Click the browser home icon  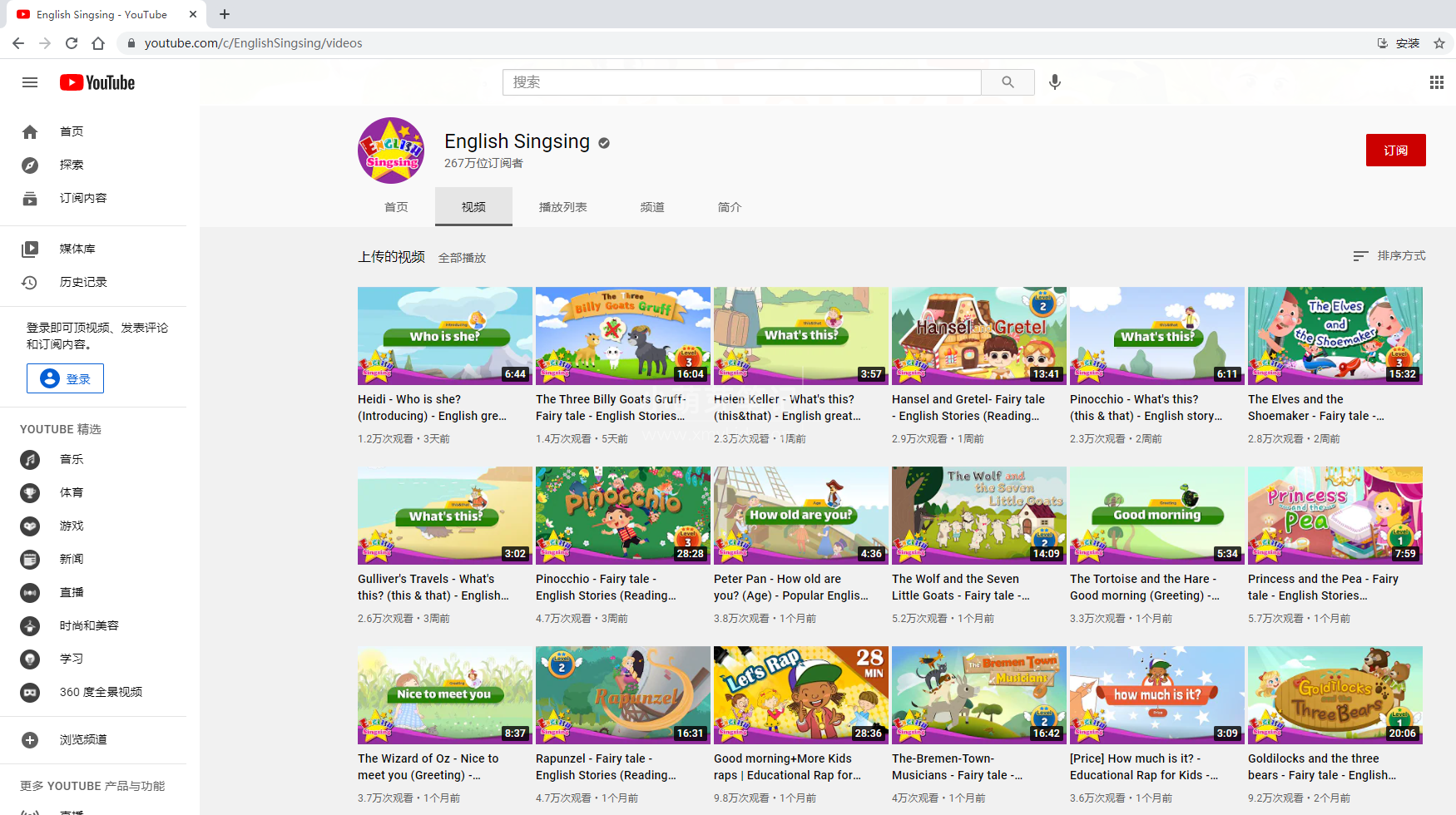tap(98, 43)
